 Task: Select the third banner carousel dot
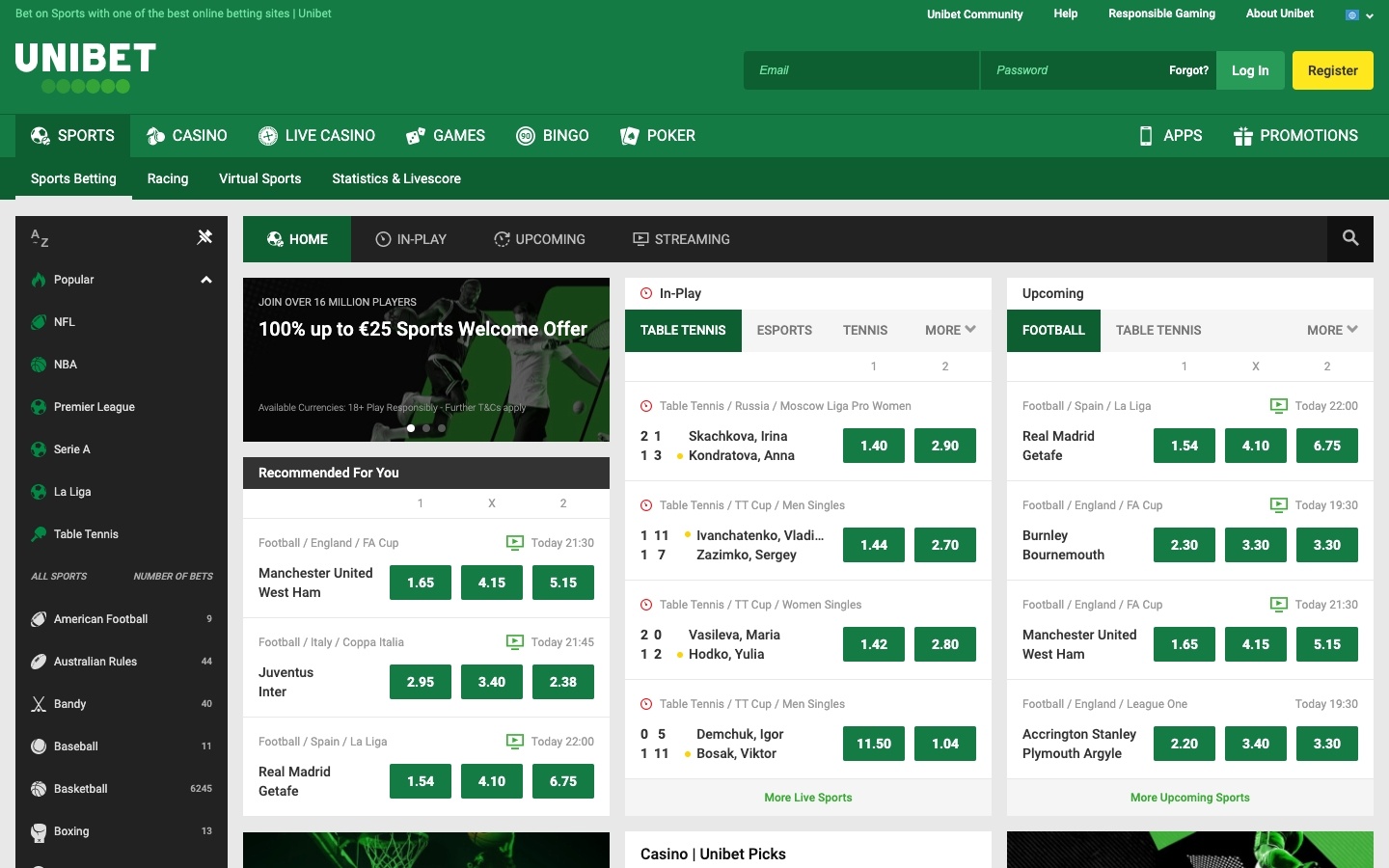[x=442, y=428]
